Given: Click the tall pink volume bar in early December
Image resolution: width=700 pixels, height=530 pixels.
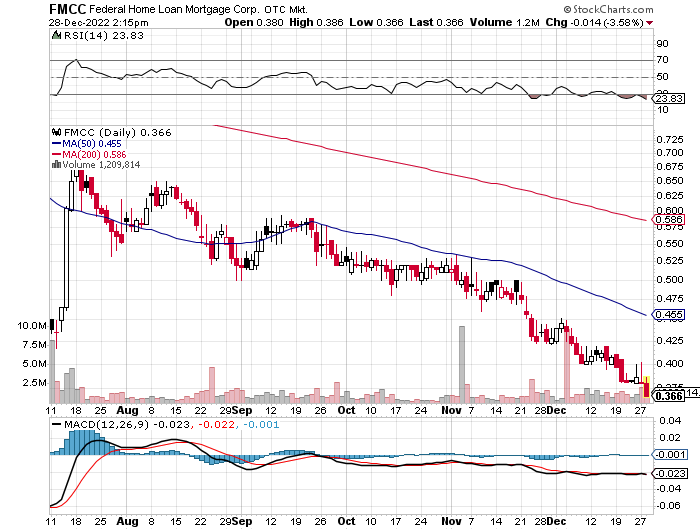Looking at the screenshot, I should (x=567, y=365).
